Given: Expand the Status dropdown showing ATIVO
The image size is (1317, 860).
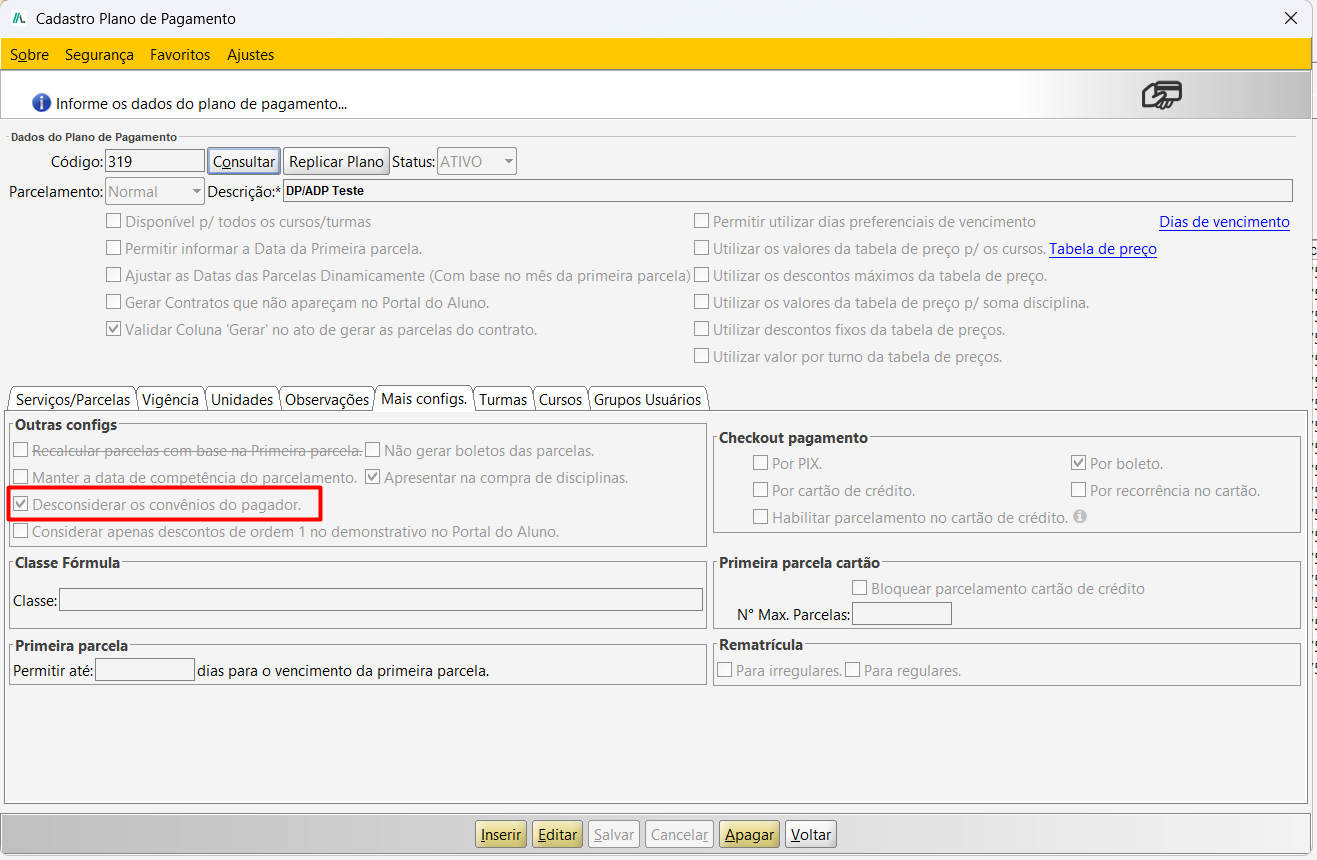Looking at the screenshot, I should click(476, 161).
